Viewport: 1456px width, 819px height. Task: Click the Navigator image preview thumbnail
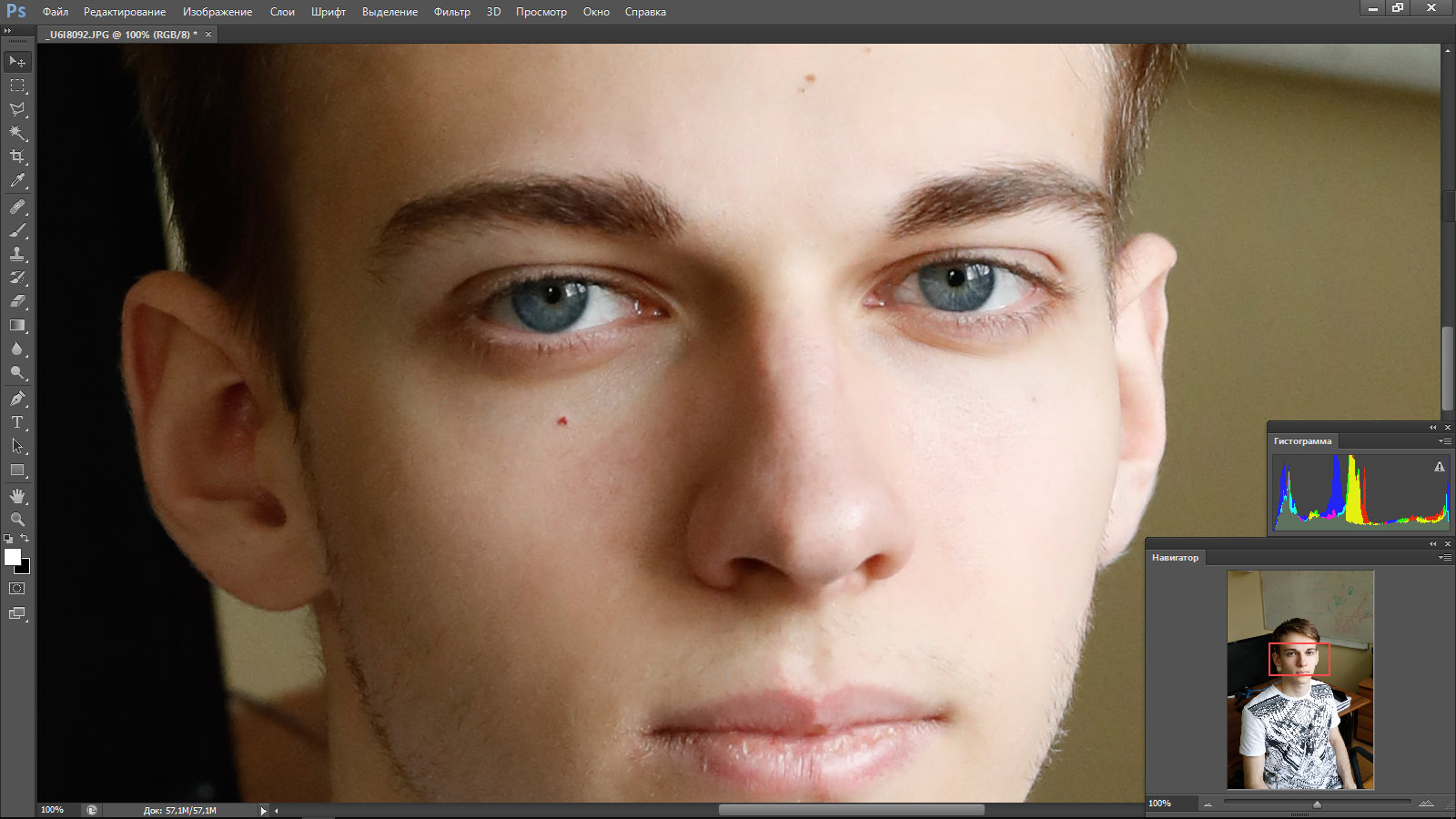click(1300, 680)
